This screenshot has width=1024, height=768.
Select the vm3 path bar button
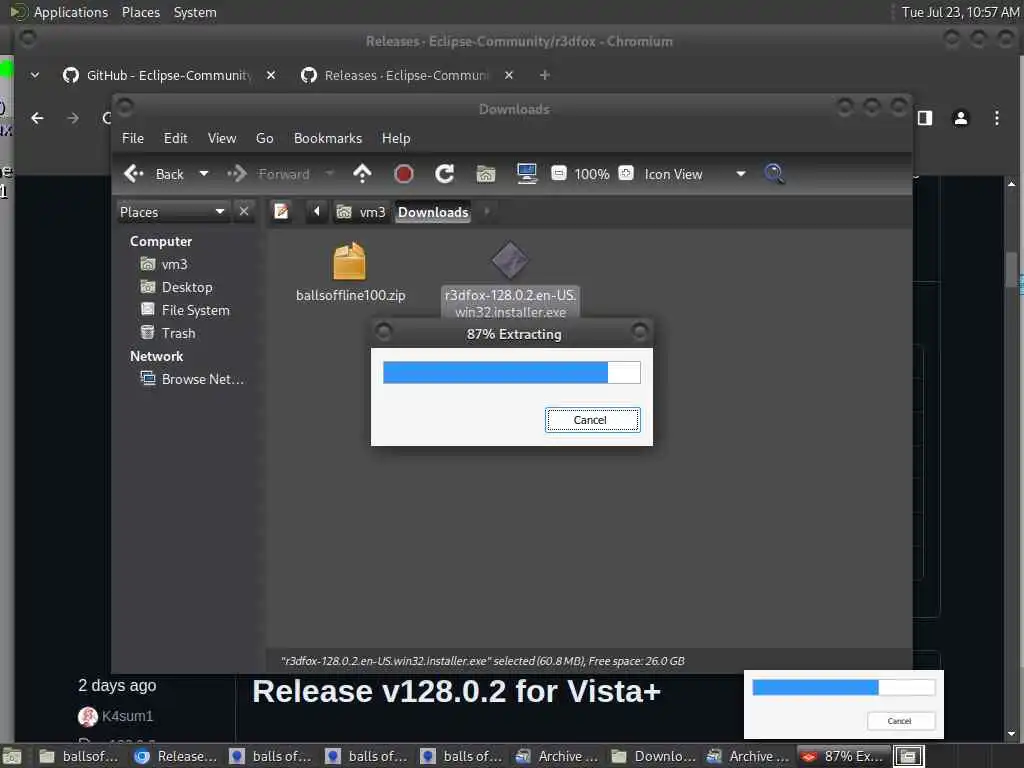(361, 212)
